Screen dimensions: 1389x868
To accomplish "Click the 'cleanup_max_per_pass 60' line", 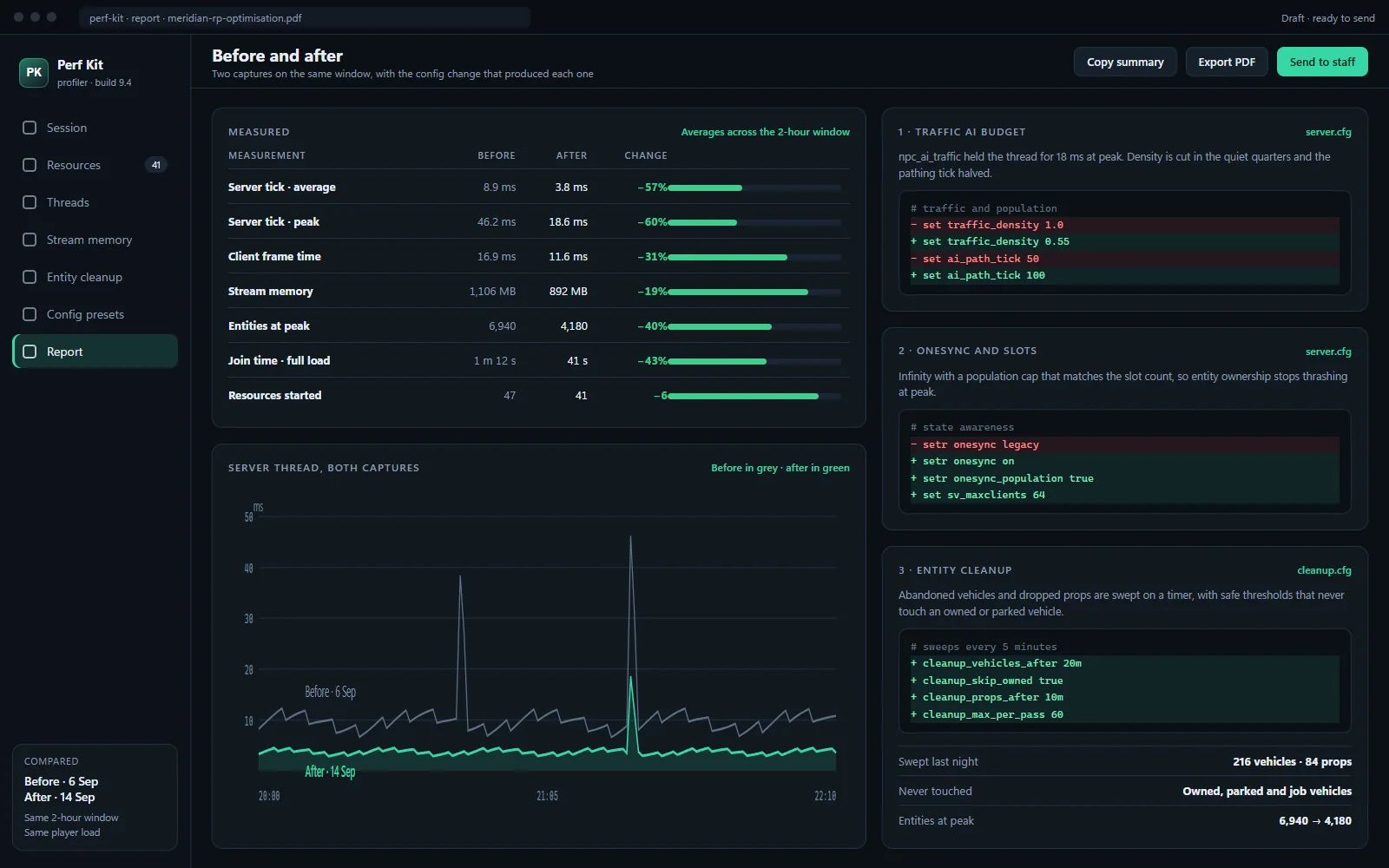I will pos(1124,714).
